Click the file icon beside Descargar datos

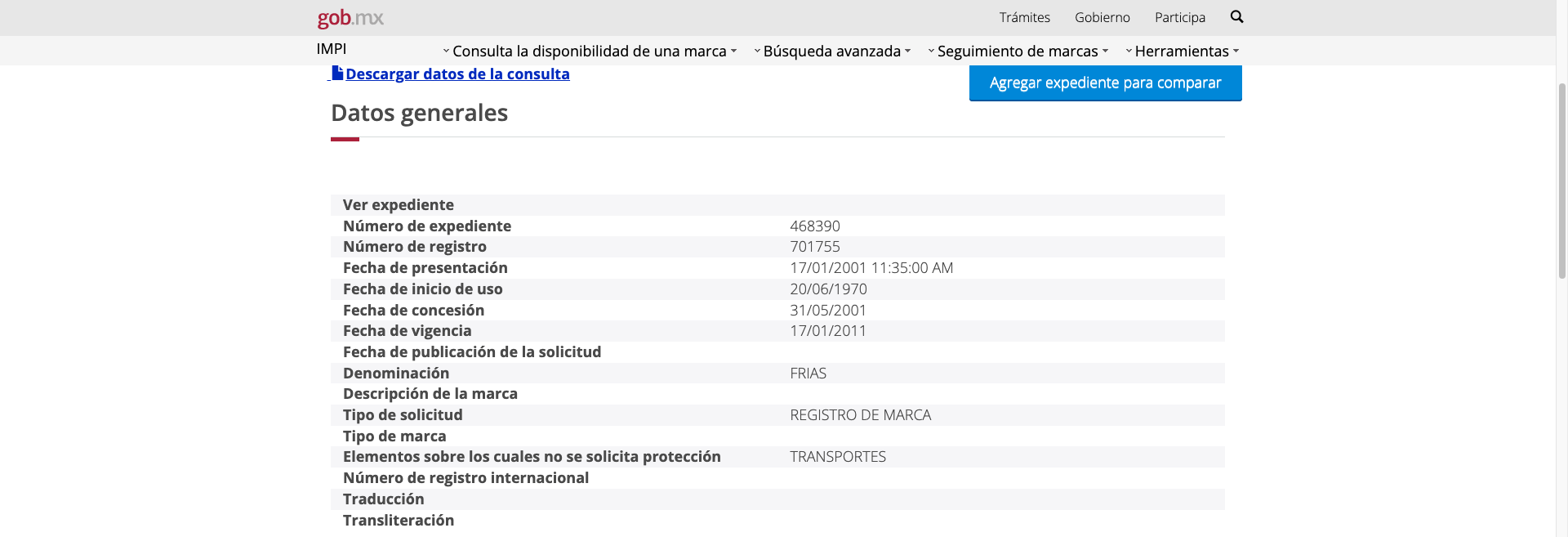(336, 74)
